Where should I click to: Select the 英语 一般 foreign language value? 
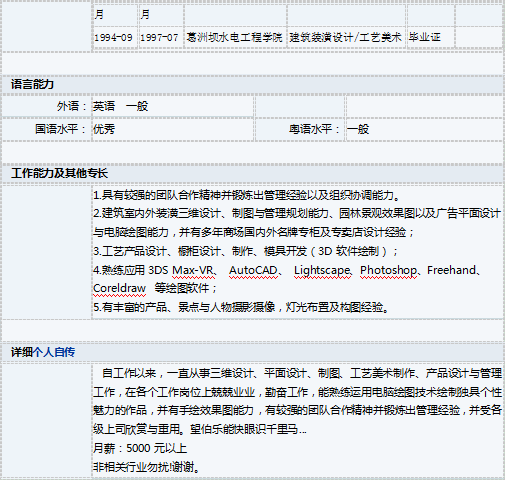click(120, 106)
